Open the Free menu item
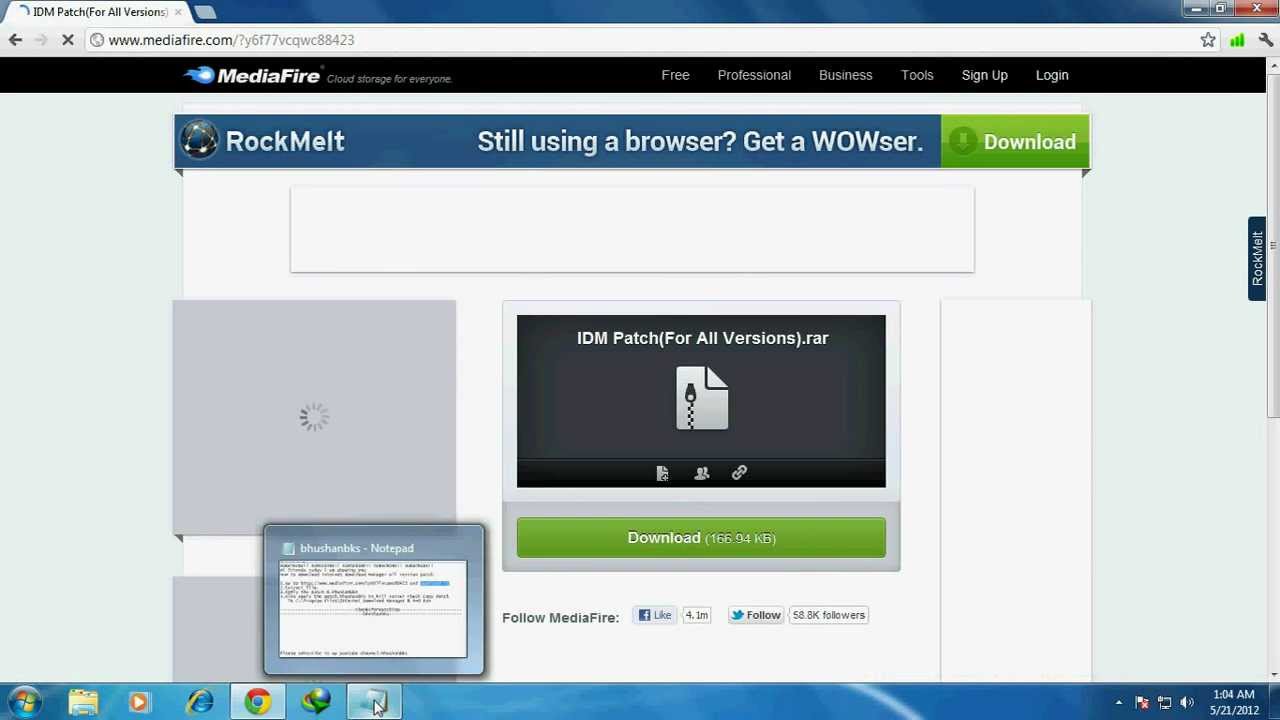This screenshot has height=720, width=1280. click(x=675, y=75)
